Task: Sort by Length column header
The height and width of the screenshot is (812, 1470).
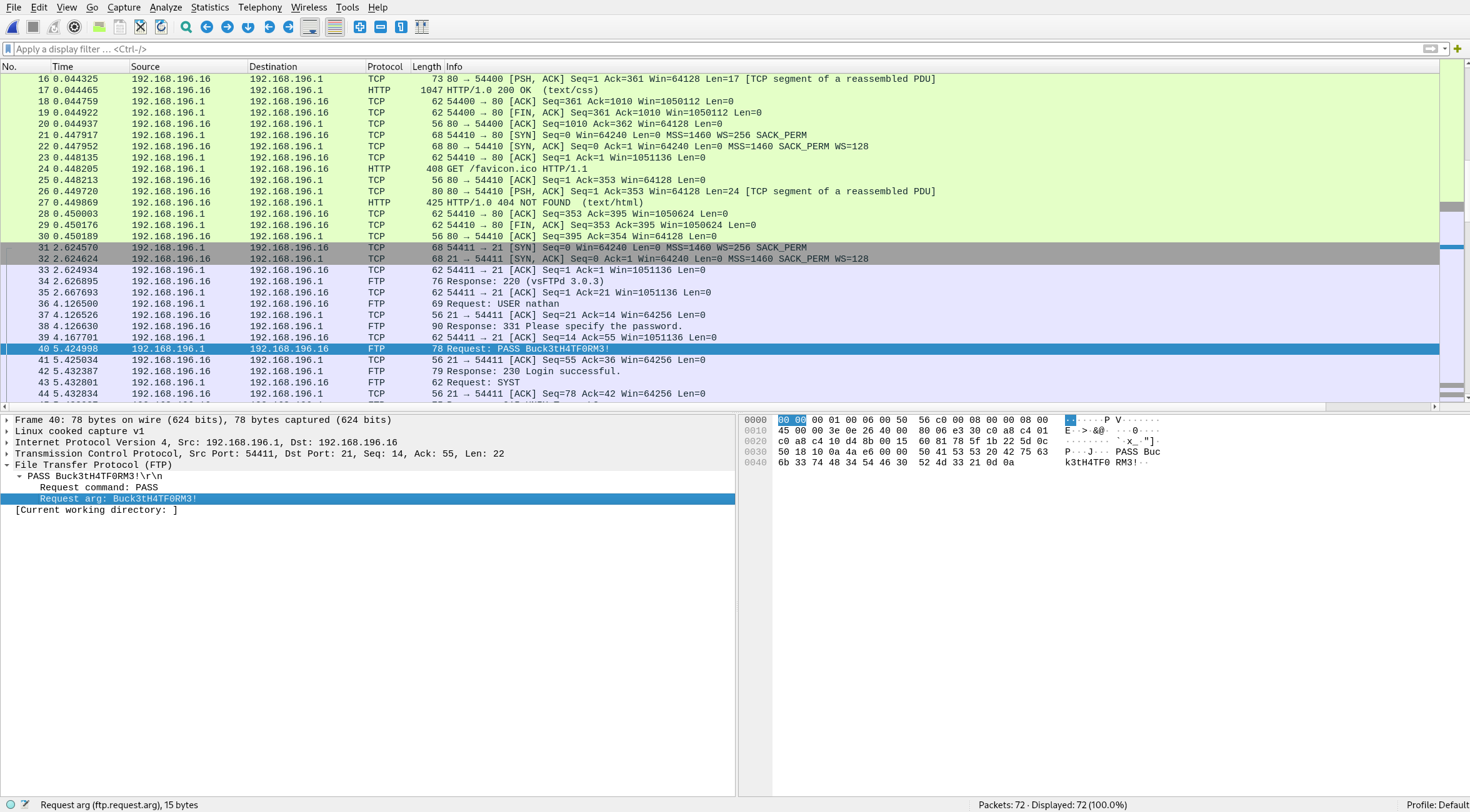Action: [427, 67]
